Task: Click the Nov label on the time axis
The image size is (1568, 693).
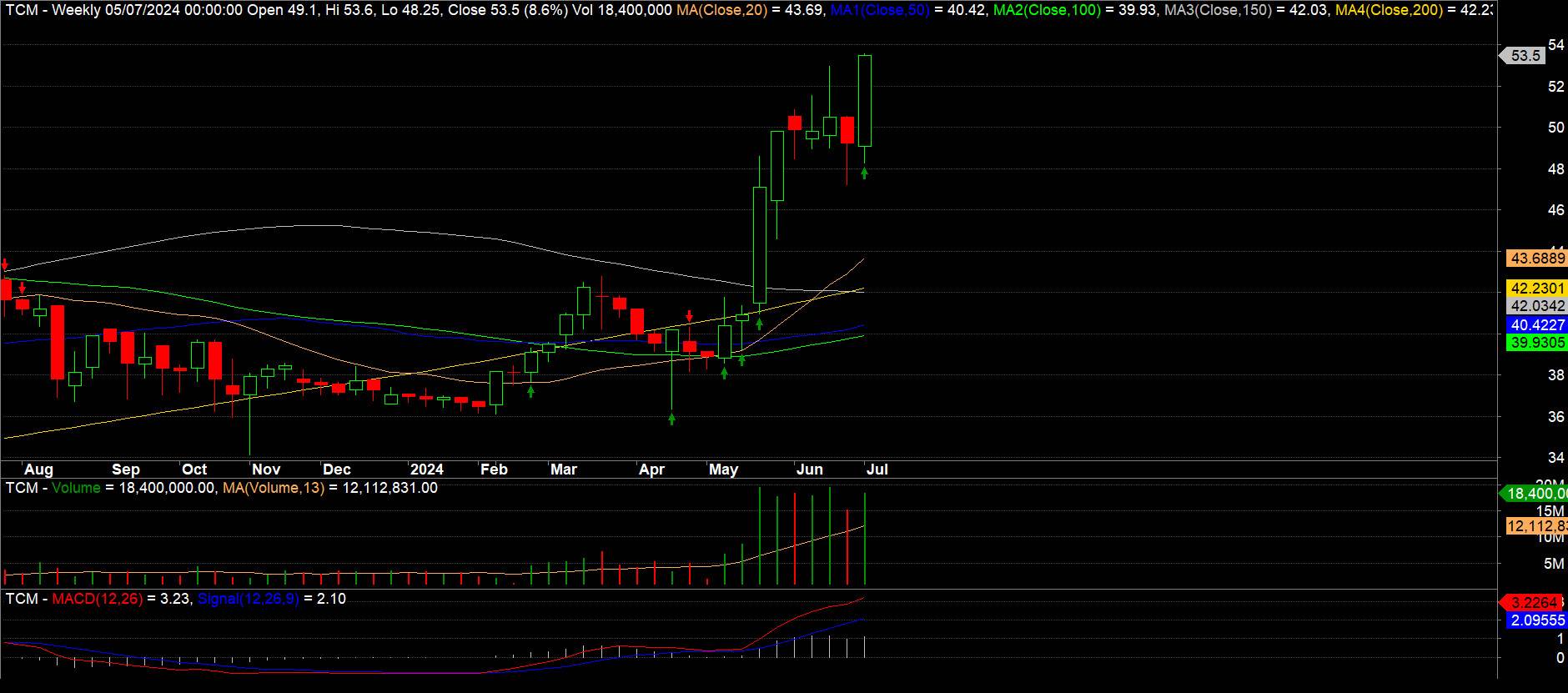Action: 266,470
